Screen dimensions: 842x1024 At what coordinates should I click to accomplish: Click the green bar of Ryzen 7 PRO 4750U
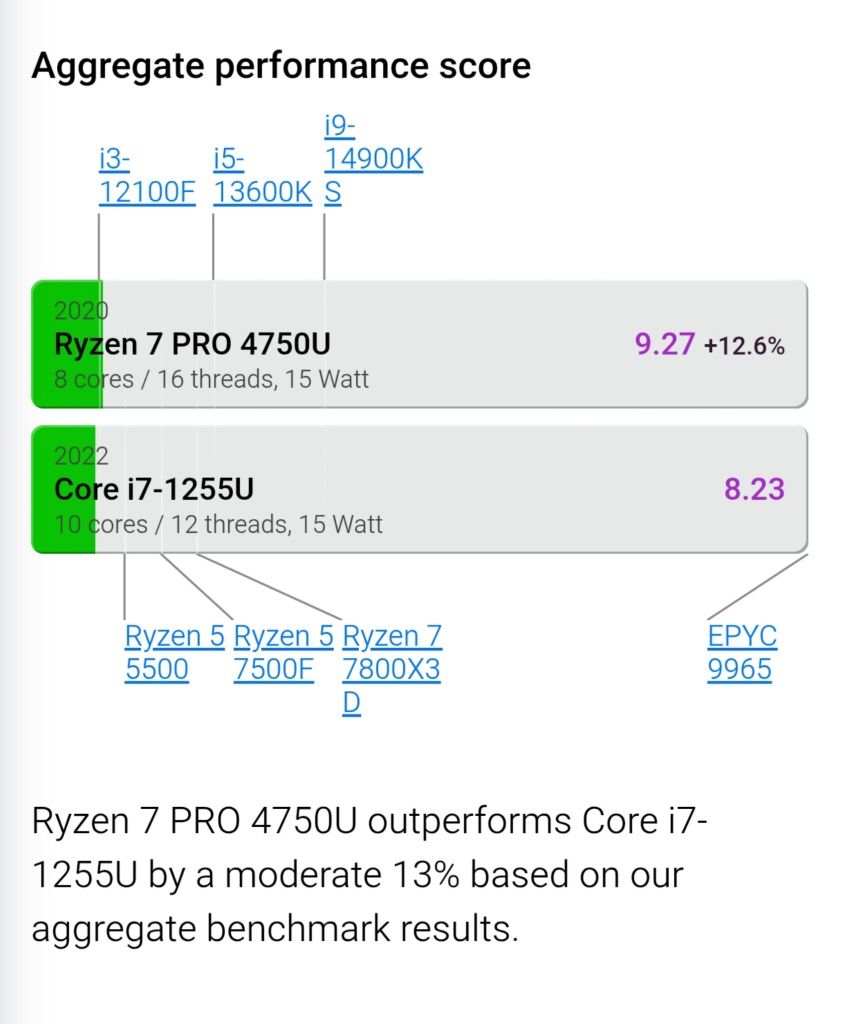[x=67, y=344]
